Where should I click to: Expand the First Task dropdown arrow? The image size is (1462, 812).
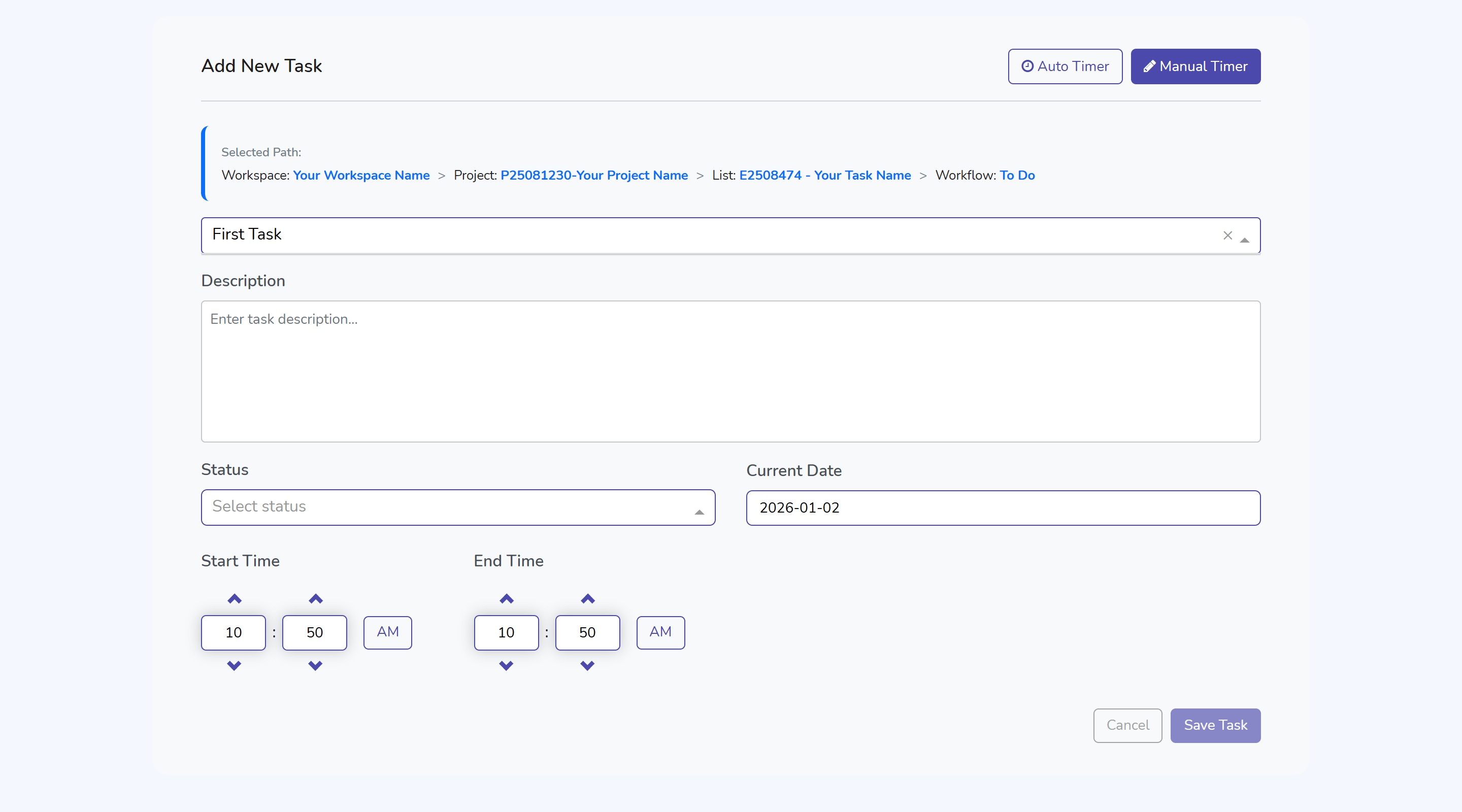[x=1245, y=240]
